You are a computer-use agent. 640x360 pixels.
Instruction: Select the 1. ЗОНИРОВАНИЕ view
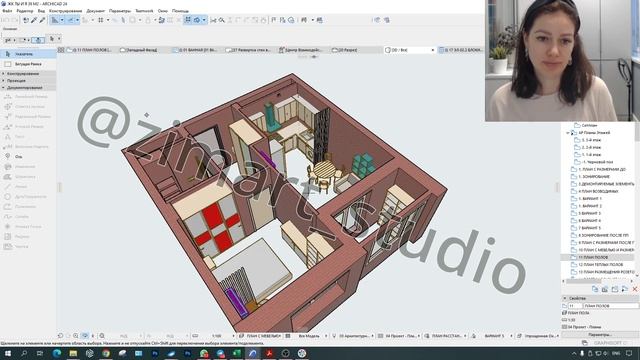(x=593, y=177)
